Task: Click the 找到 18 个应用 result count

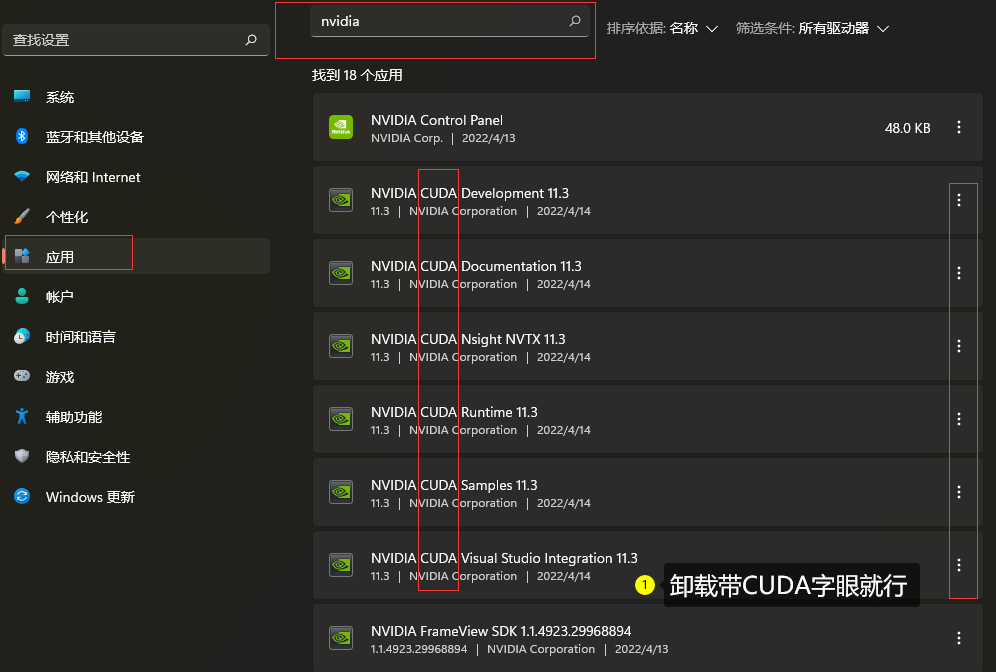Action: (x=357, y=76)
